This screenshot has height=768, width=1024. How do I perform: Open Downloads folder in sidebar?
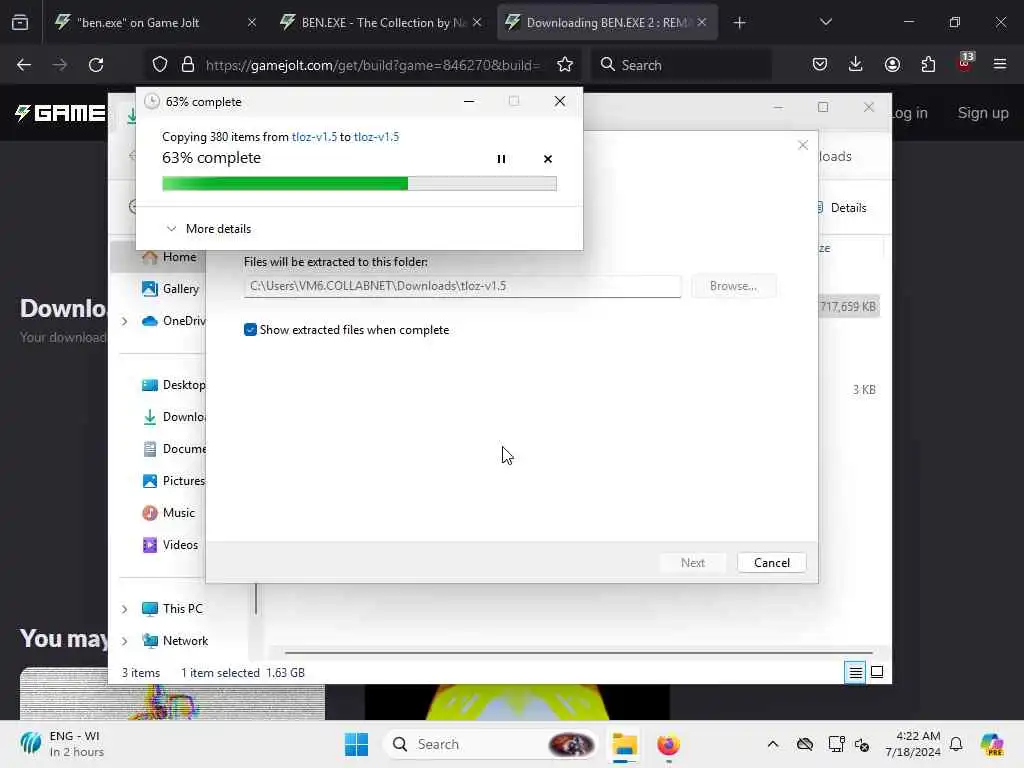pos(173,417)
